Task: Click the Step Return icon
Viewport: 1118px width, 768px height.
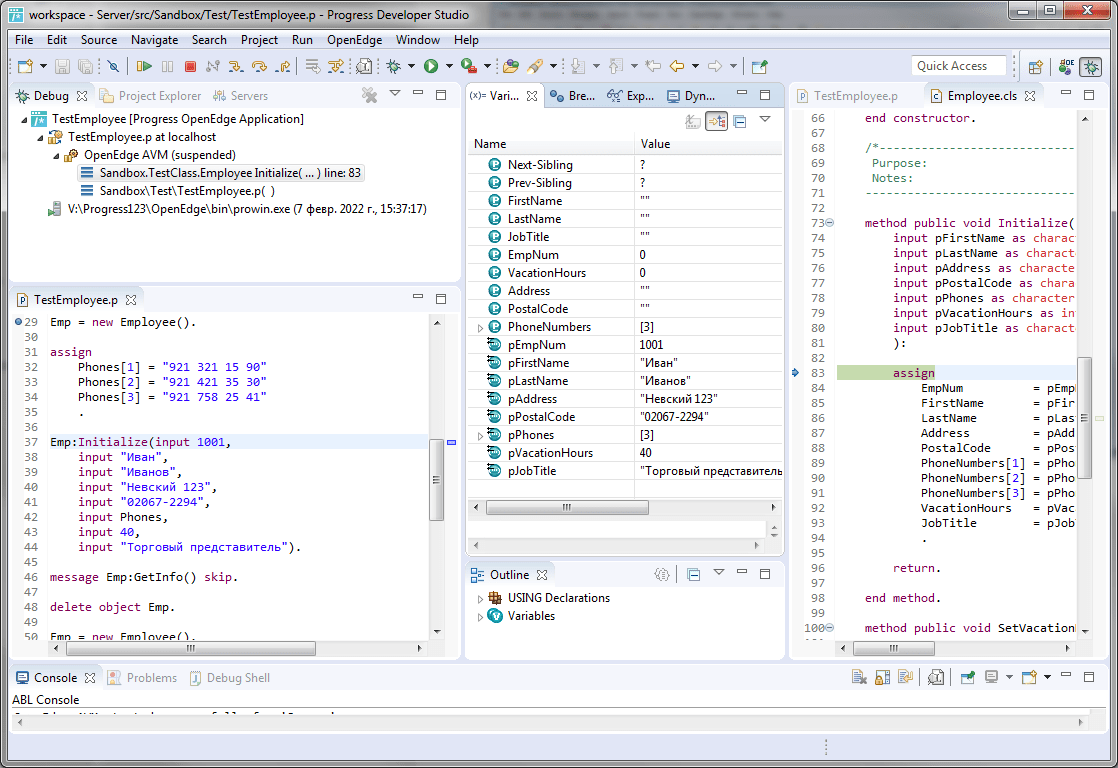Action: (283, 66)
